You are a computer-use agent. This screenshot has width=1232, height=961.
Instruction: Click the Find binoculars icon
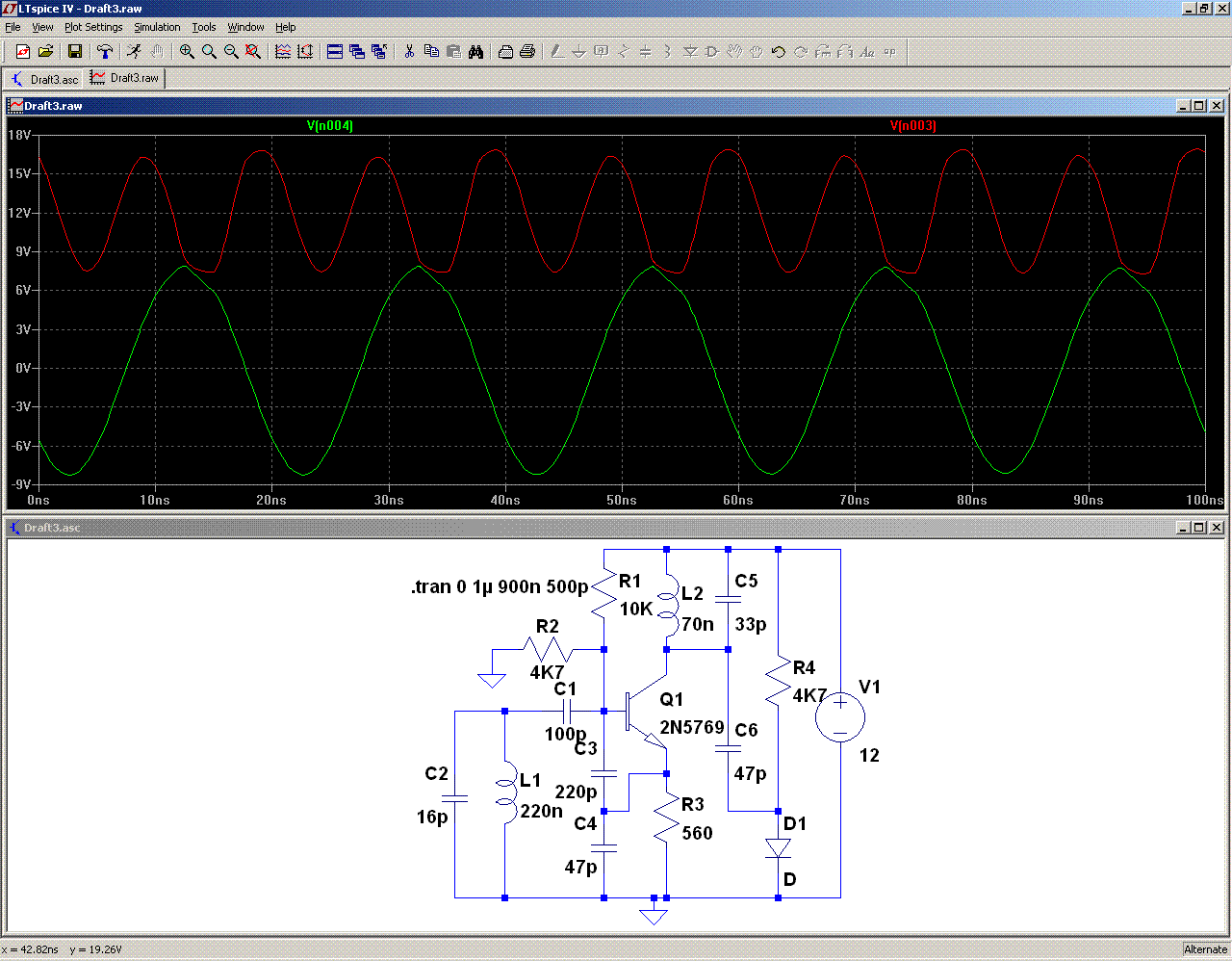click(475, 52)
